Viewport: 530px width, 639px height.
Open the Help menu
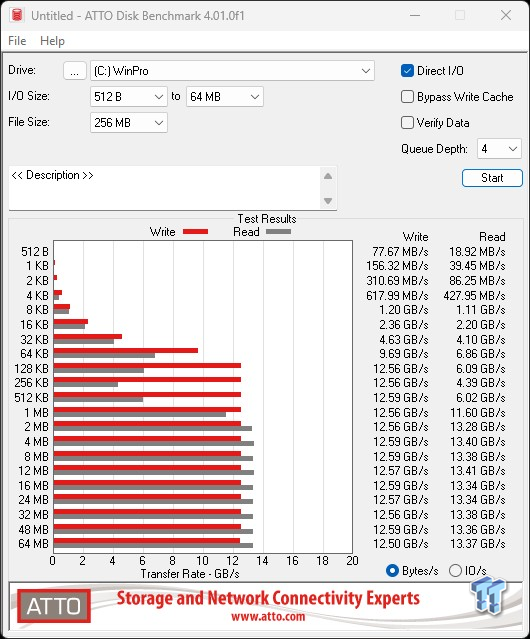point(52,41)
